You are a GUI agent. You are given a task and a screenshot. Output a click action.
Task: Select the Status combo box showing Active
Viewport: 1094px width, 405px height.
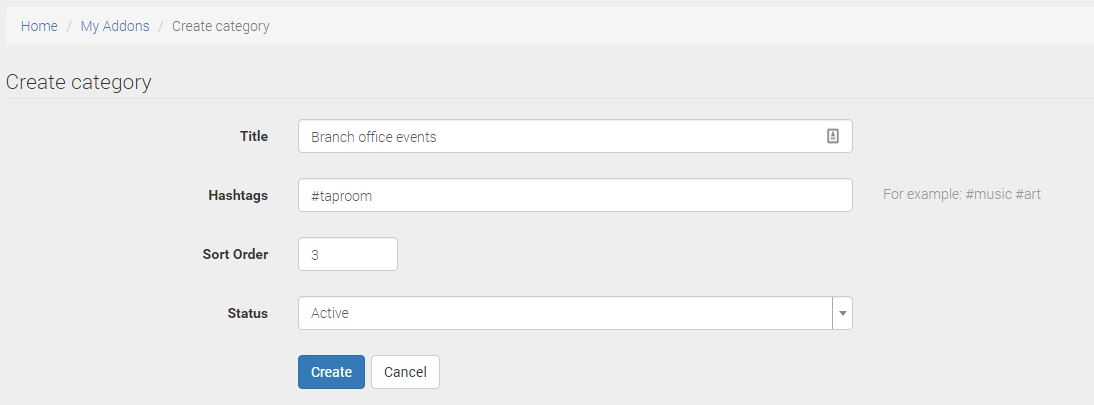[565, 313]
